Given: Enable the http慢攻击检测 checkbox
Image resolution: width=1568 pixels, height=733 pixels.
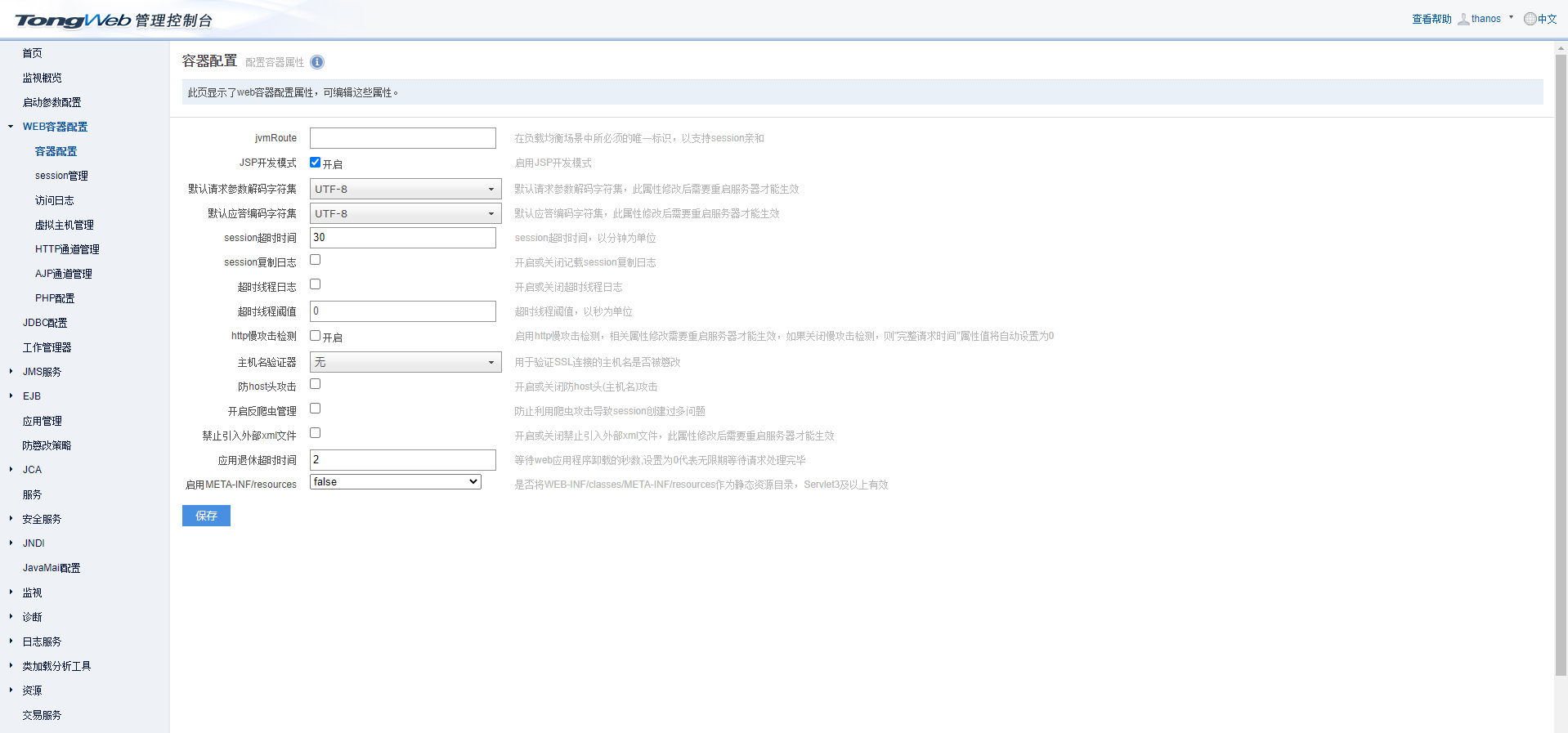Looking at the screenshot, I should (315, 336).
